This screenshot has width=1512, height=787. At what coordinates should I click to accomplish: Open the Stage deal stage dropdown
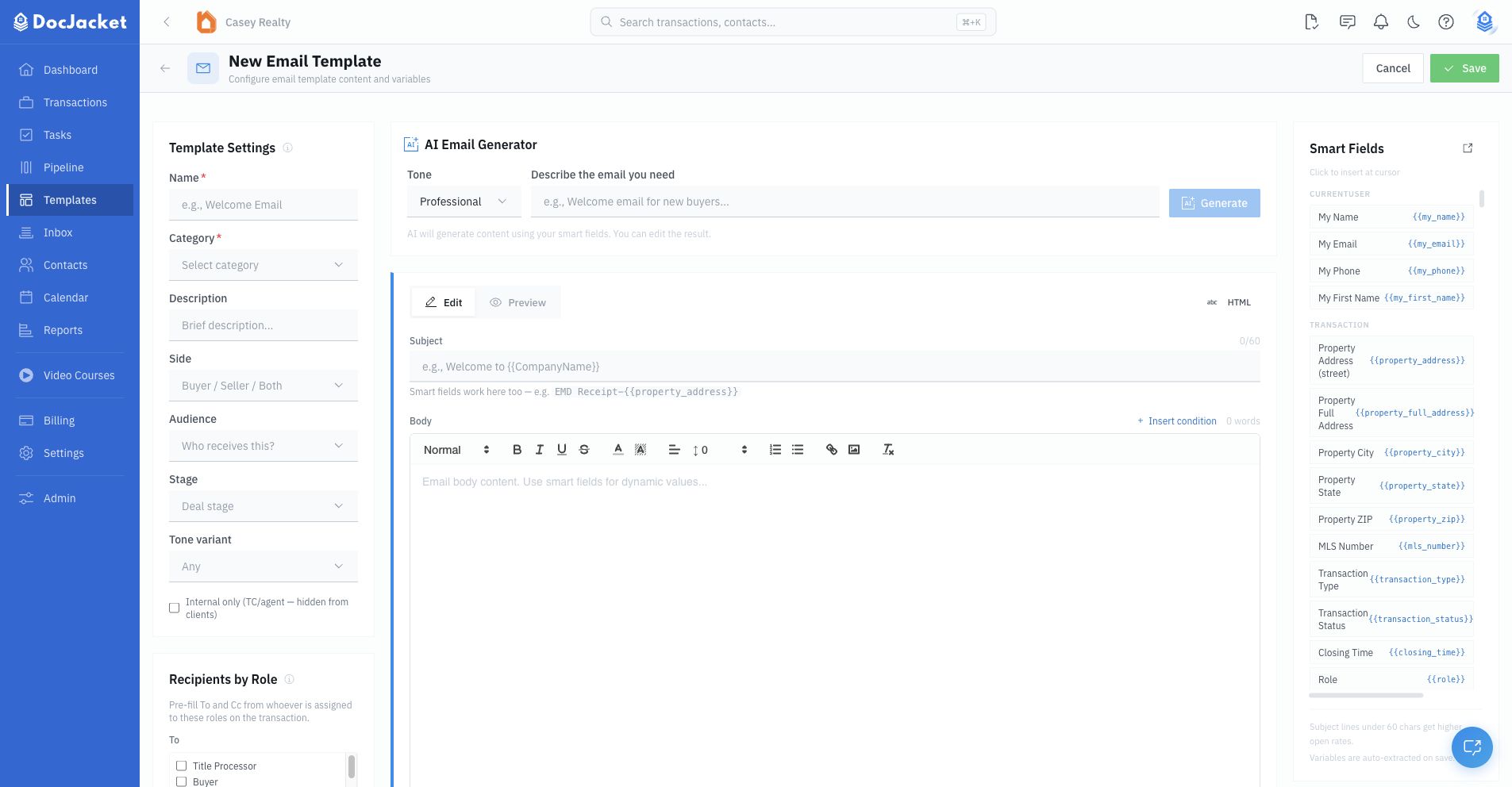264,506
